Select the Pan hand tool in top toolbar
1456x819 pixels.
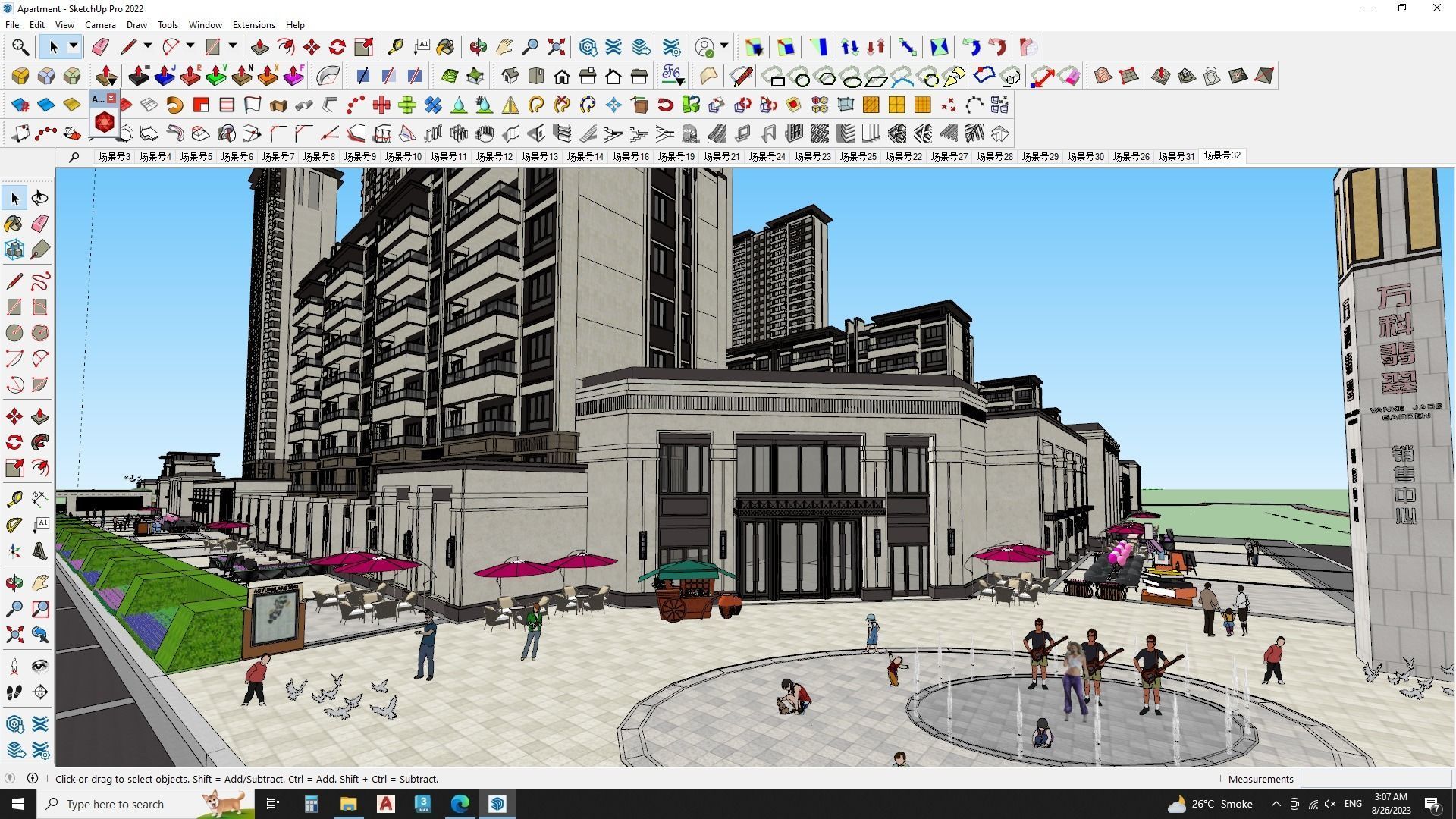point(504,47)
